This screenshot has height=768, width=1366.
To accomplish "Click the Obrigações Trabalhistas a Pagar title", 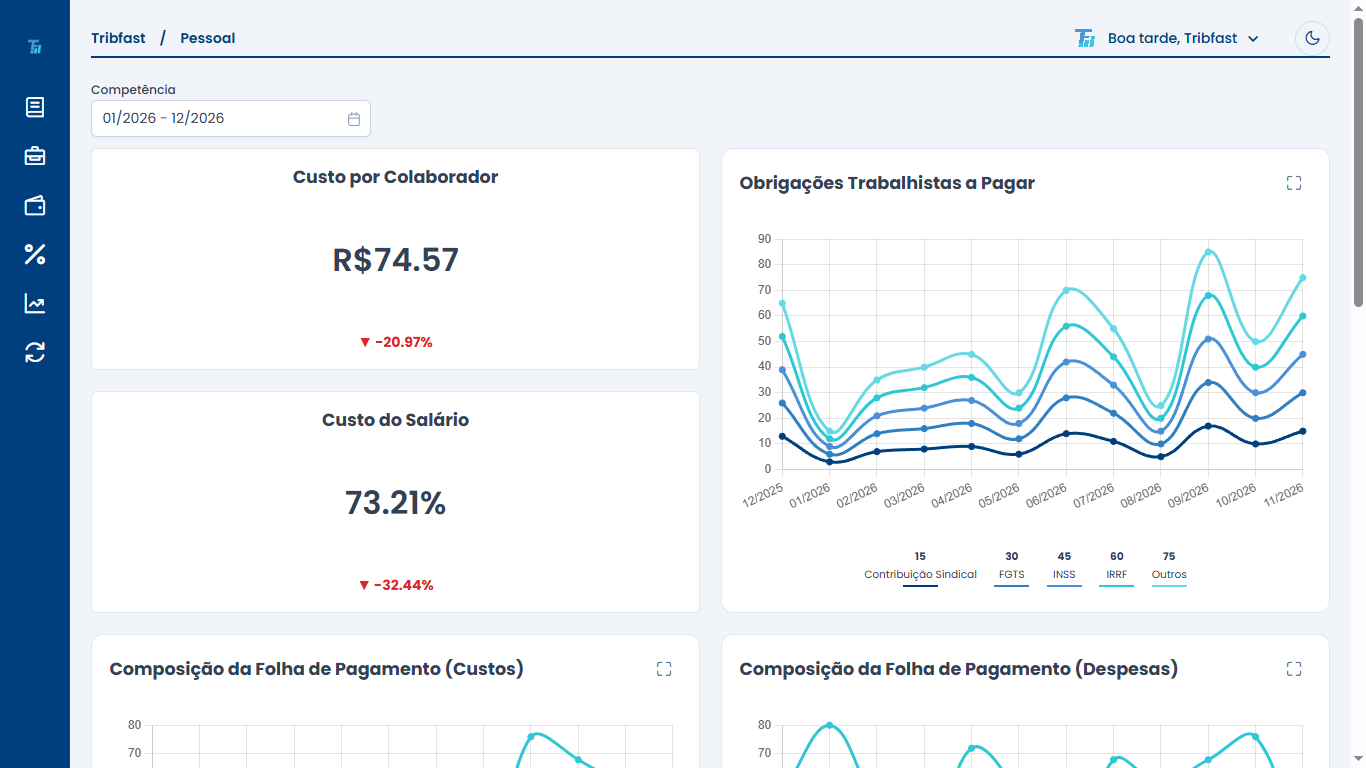I will (887, 183).
